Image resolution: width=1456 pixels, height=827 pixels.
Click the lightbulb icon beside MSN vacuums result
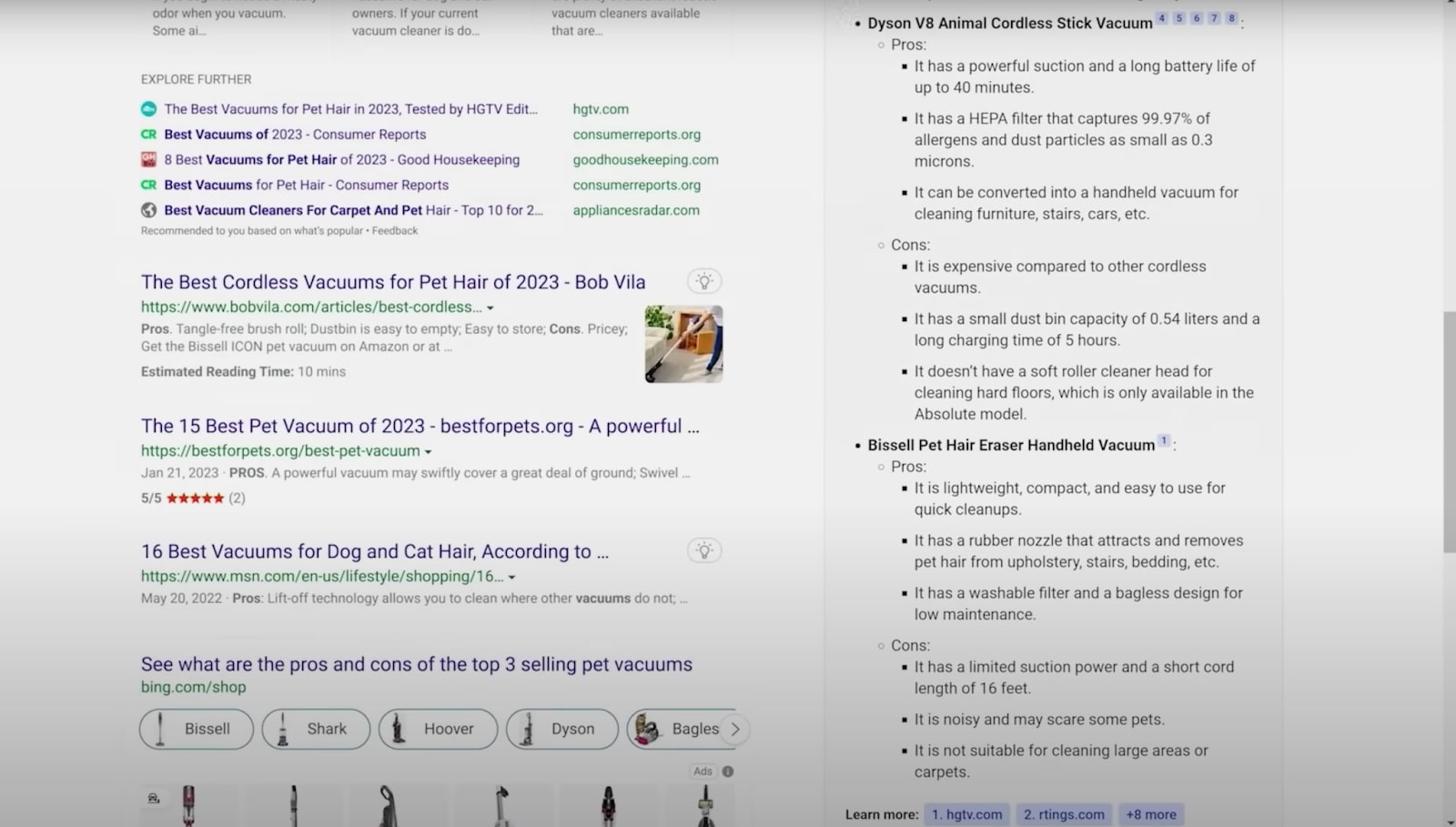(x=704, y=550)
